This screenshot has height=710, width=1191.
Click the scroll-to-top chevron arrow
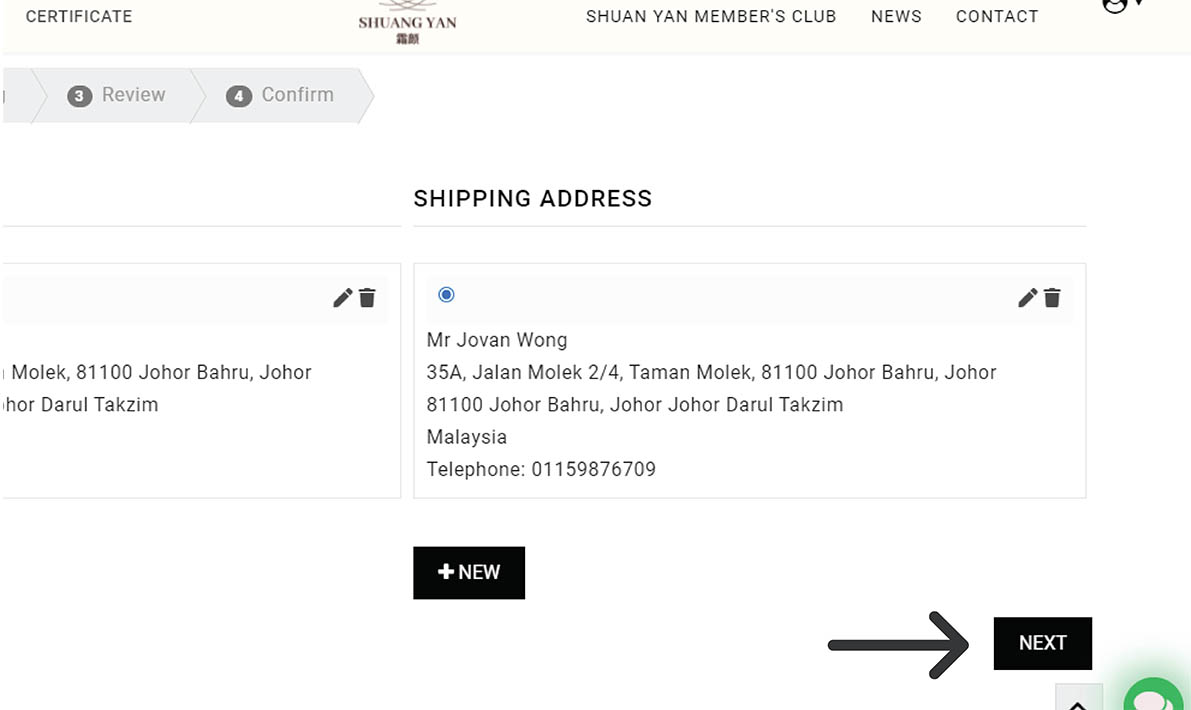click(x=1078, y=700)
